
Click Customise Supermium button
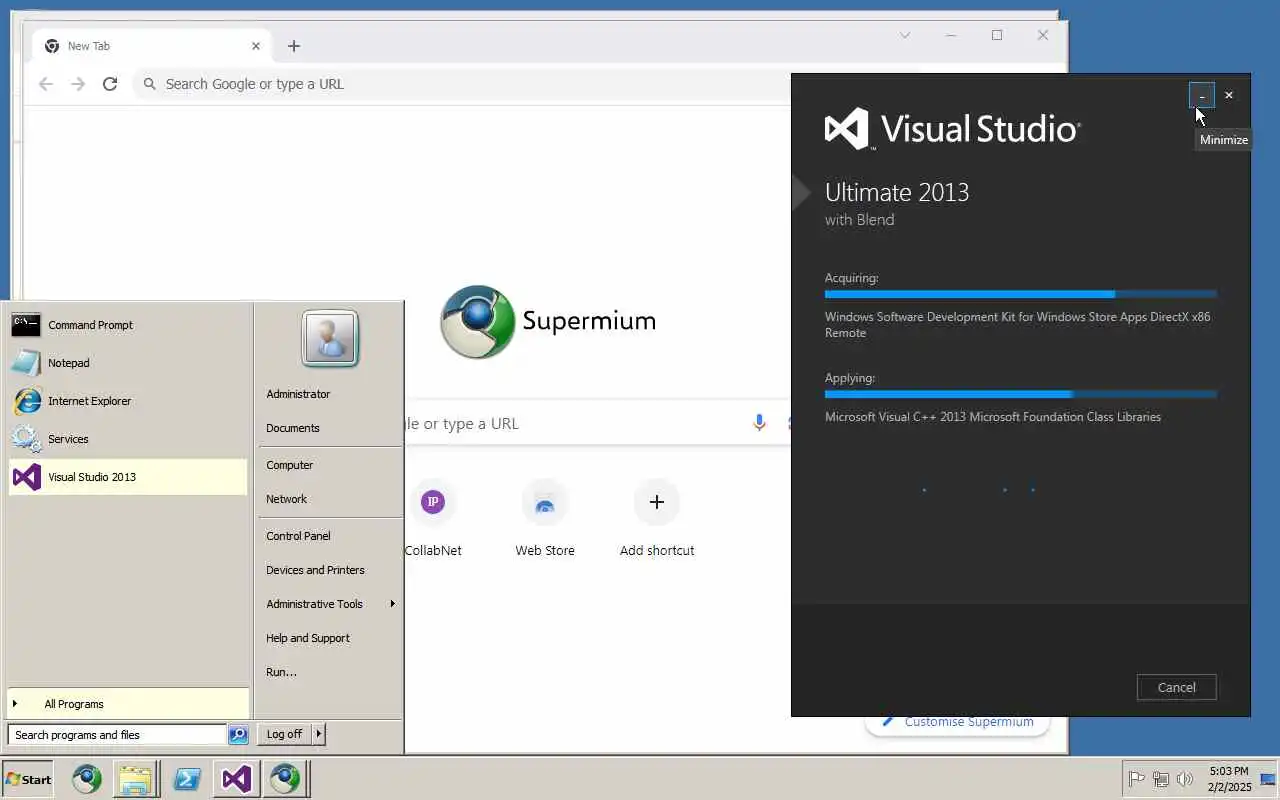coord(957,722)
